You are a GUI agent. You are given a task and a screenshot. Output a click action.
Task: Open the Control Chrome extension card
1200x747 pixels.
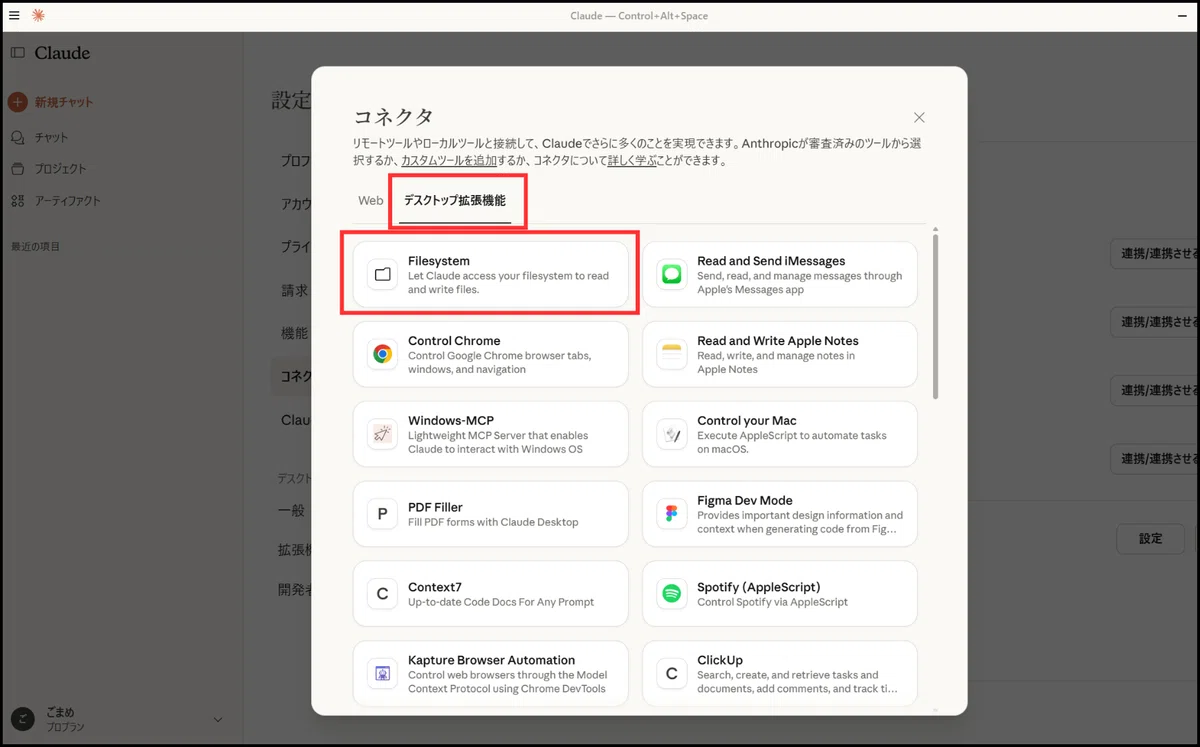point(491,354)
